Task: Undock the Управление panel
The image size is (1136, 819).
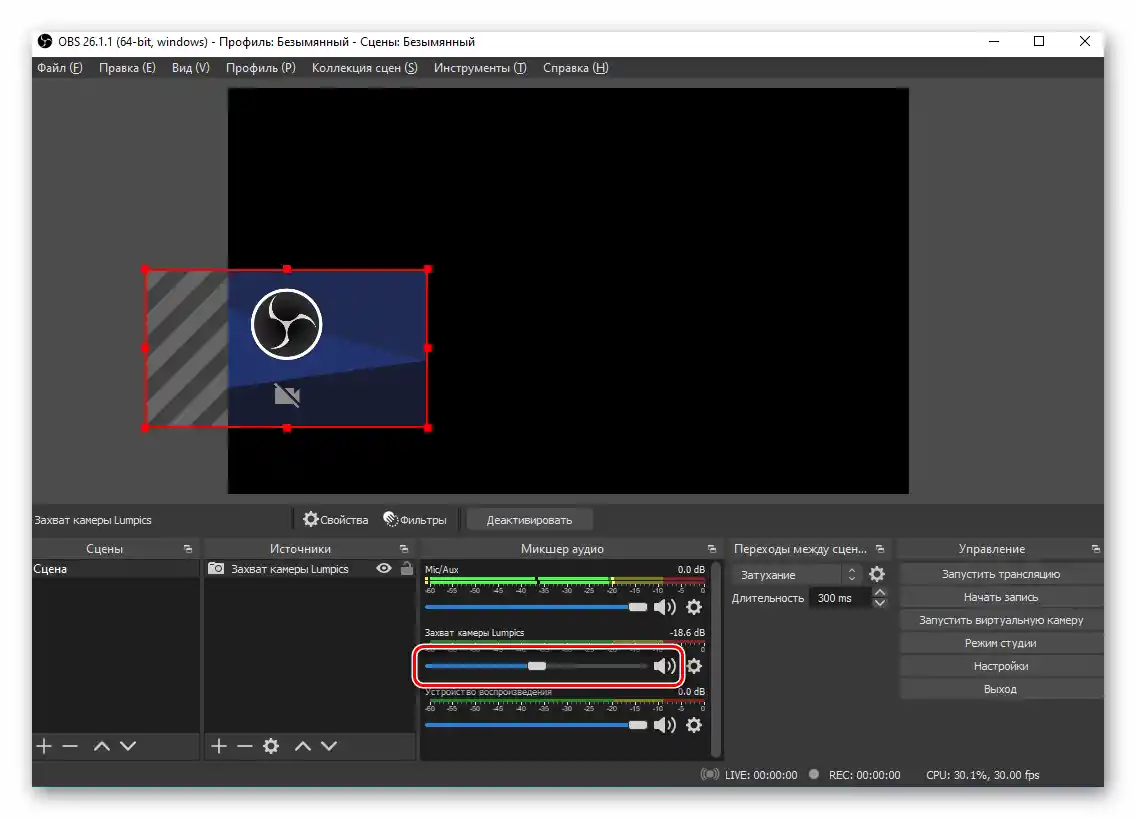Action: click(1095, 549)
